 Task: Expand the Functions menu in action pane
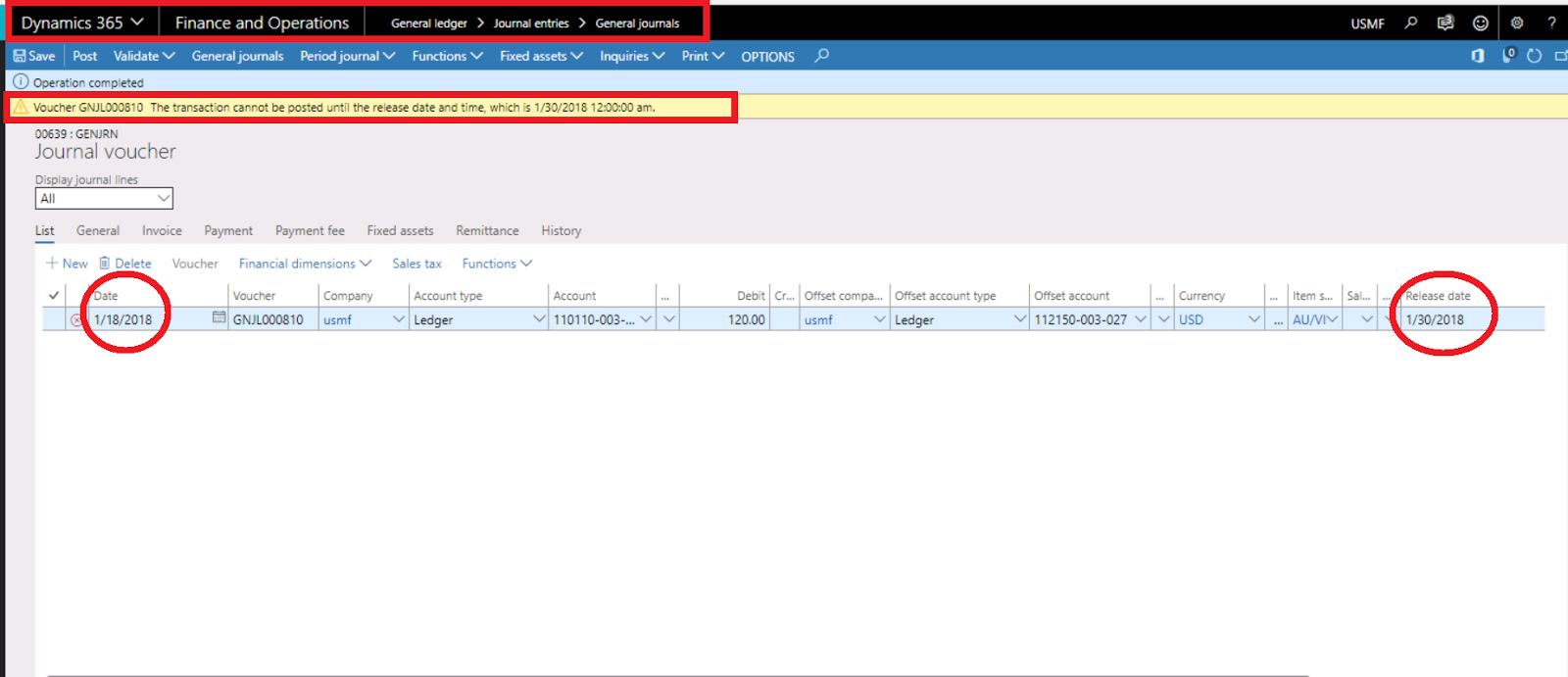pyautogui.click(x=447, y=56)
